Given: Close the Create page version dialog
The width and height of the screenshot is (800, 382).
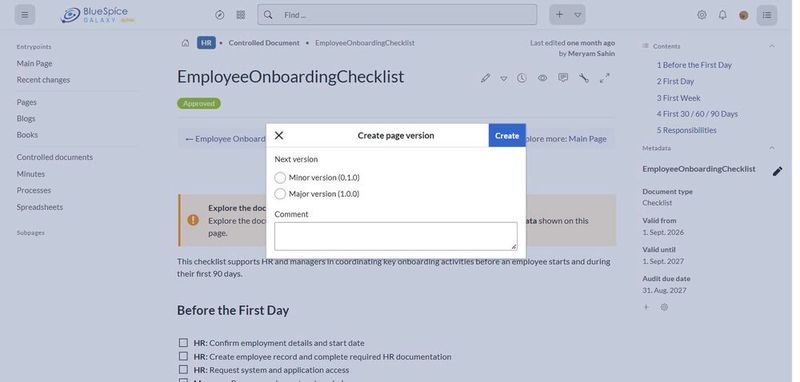Looking at the screenshot, I should [279, 135].
